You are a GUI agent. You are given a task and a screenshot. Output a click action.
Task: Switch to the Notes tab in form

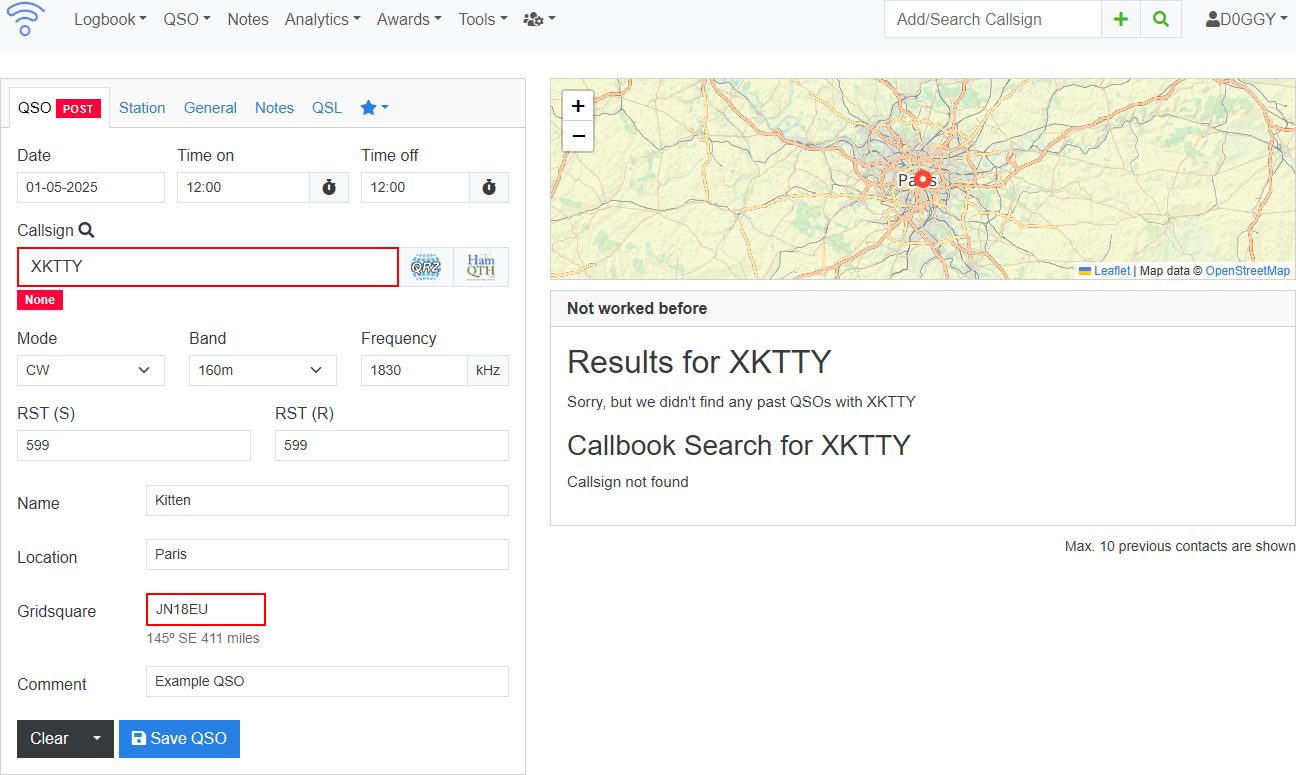(x=274, y=107)
